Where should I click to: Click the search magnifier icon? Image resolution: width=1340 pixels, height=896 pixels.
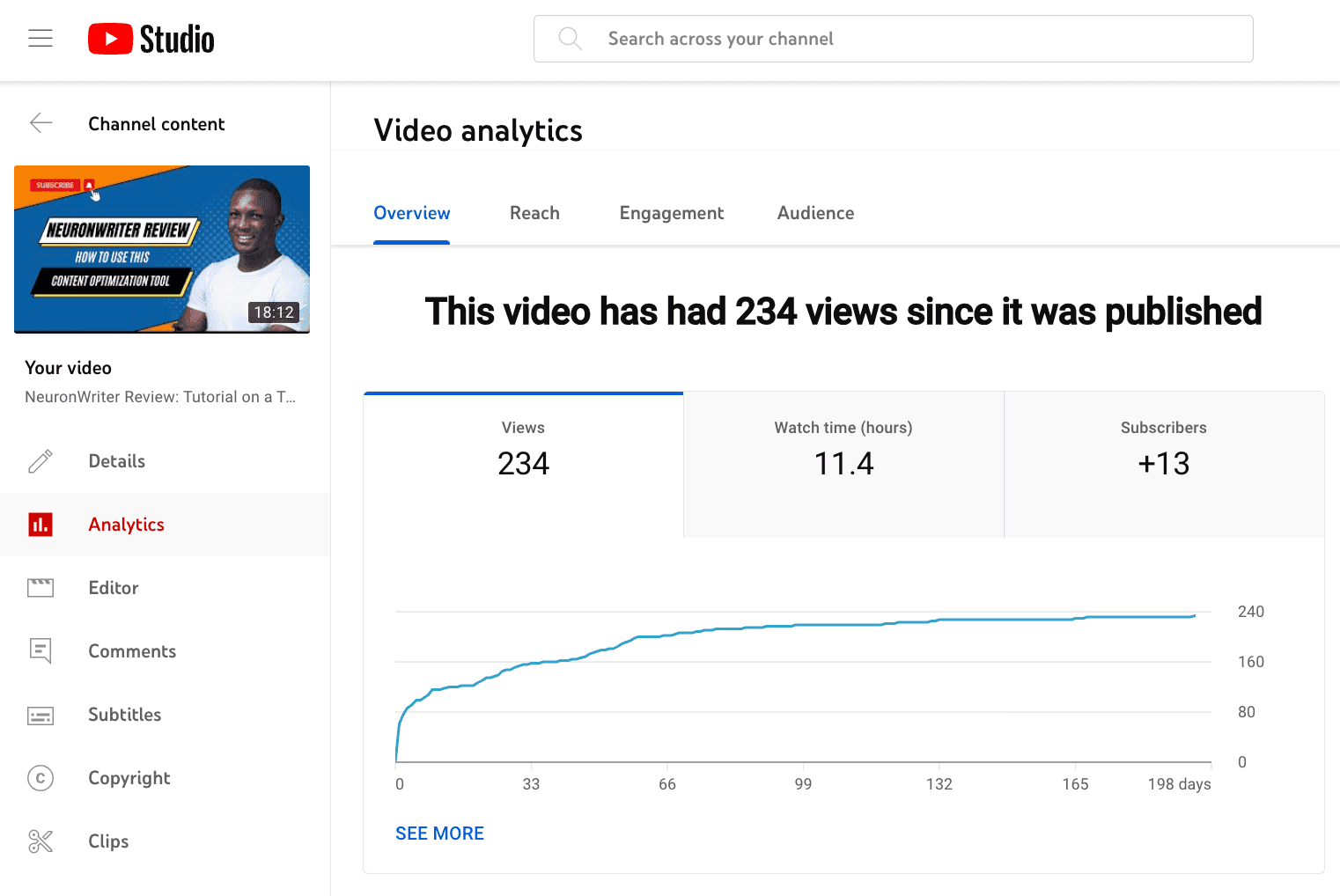pos(569,39)
